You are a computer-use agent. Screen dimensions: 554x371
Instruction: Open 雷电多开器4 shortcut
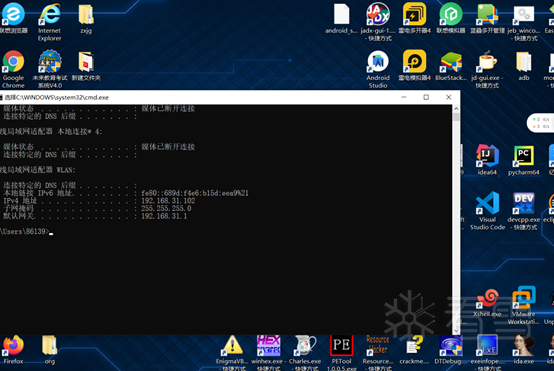(x=414, y=18)
